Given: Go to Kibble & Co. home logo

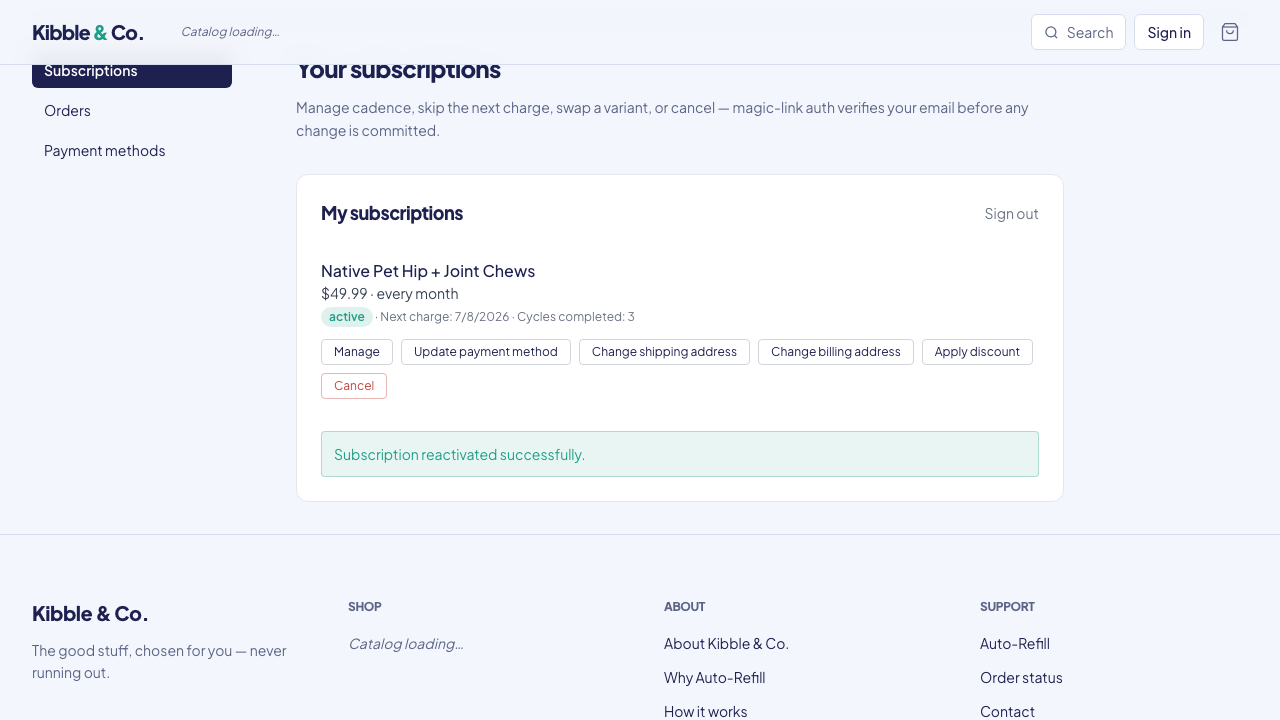Looking at the screenshot, I should pyautogui.click(x=88, y=32).
